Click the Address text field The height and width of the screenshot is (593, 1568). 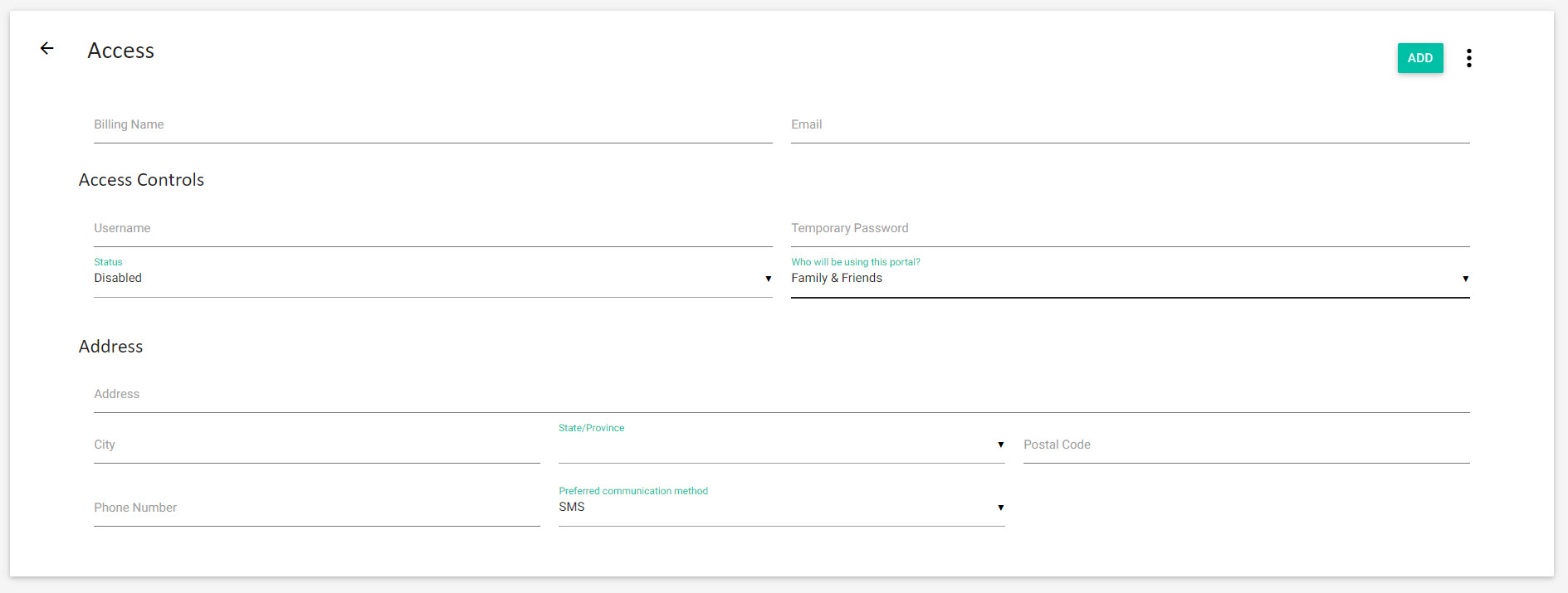coord(780,395)
